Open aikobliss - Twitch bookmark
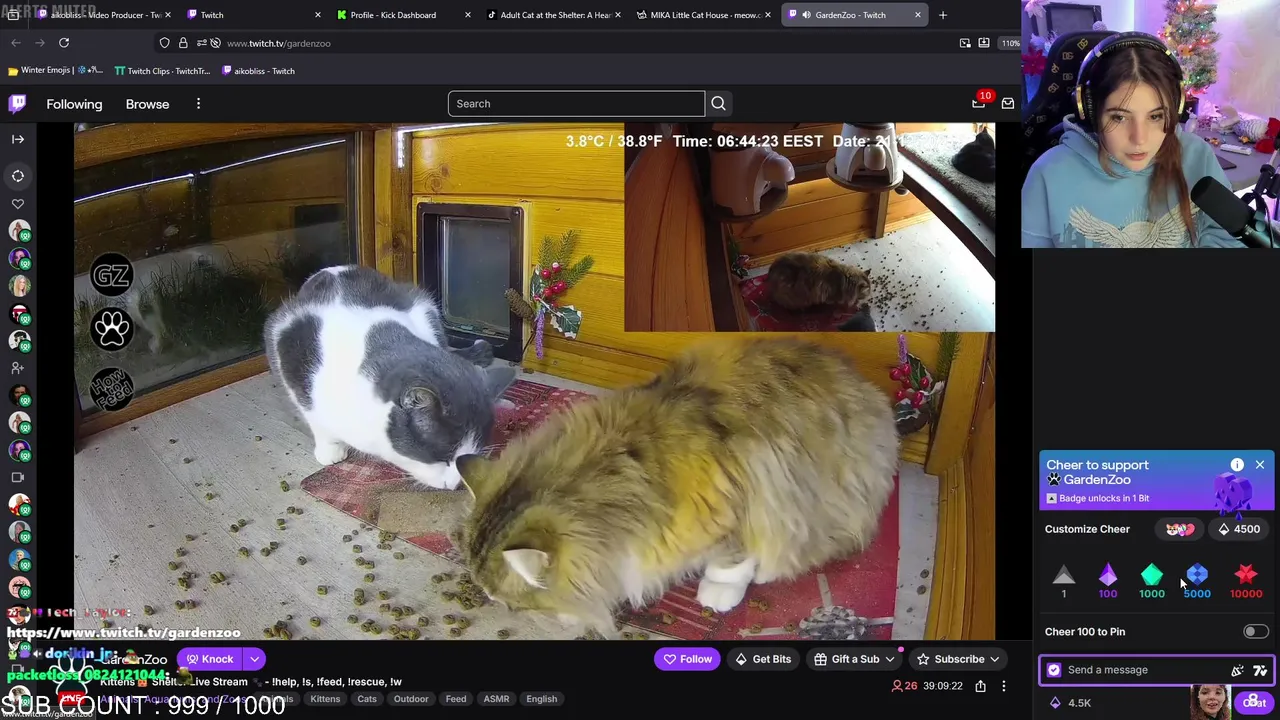 pos(258,71)
